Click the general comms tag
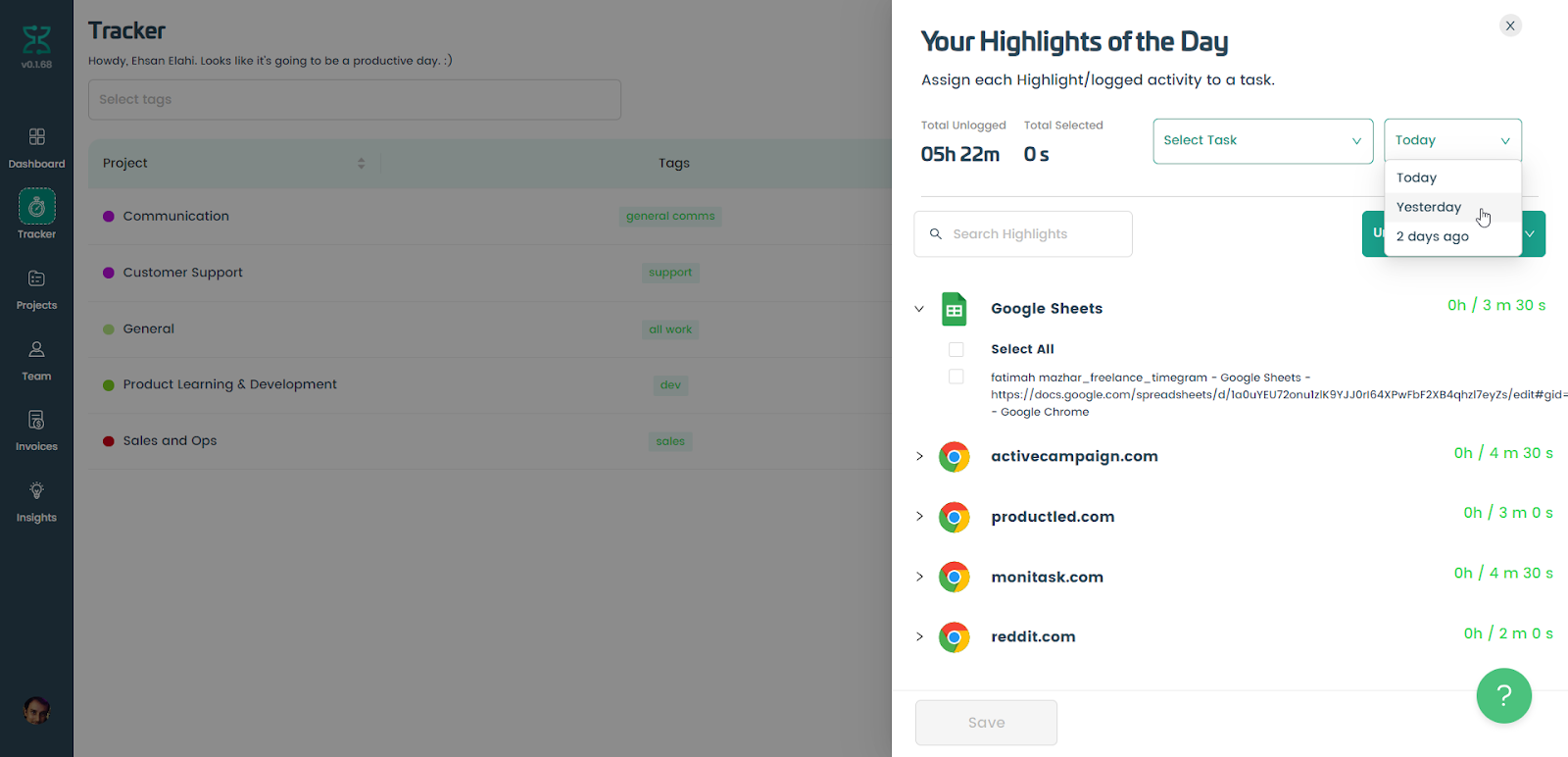 tap(670, 217)
